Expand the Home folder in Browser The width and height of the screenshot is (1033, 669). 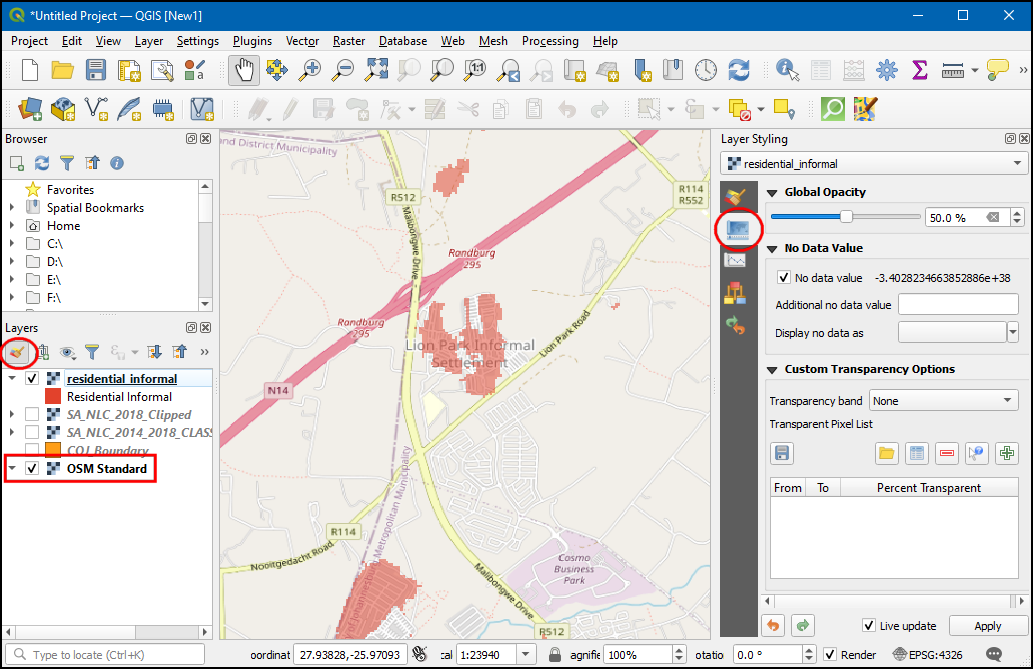pyautogui.click(x=12, y=226)
